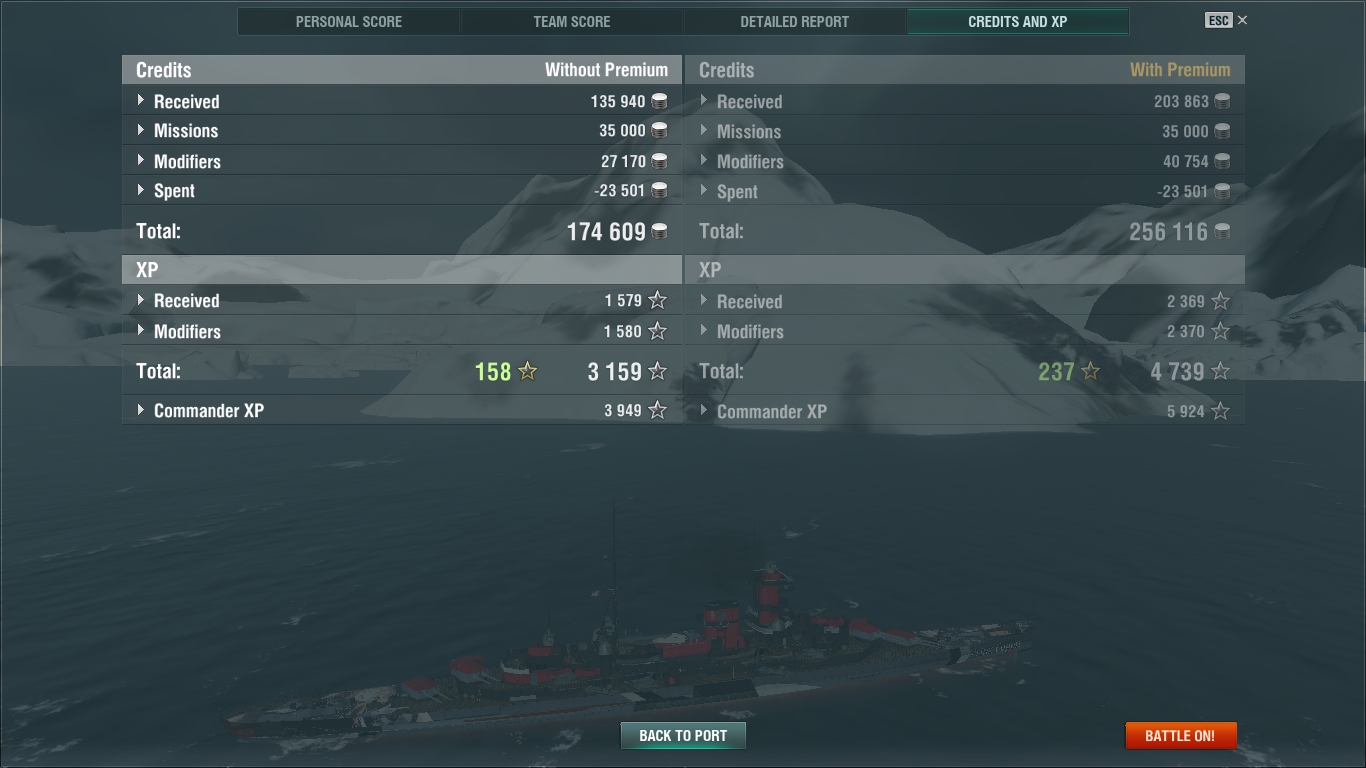Open the Detailed Report tab
Viewport: 1366px width, 768px height.
point(795,21)
